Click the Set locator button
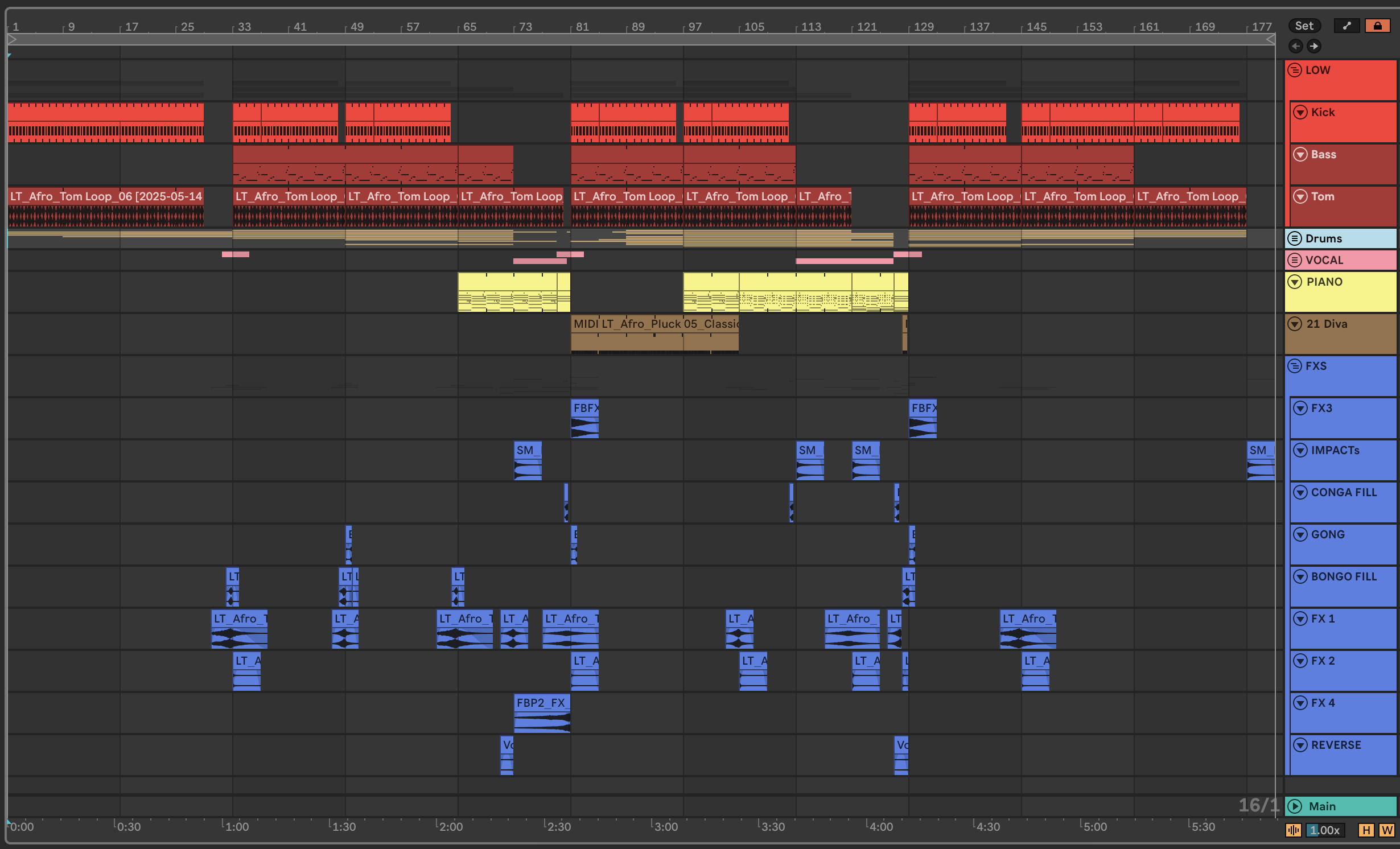The height and width of the screenshot is (849, 1400). point(1304,26)
